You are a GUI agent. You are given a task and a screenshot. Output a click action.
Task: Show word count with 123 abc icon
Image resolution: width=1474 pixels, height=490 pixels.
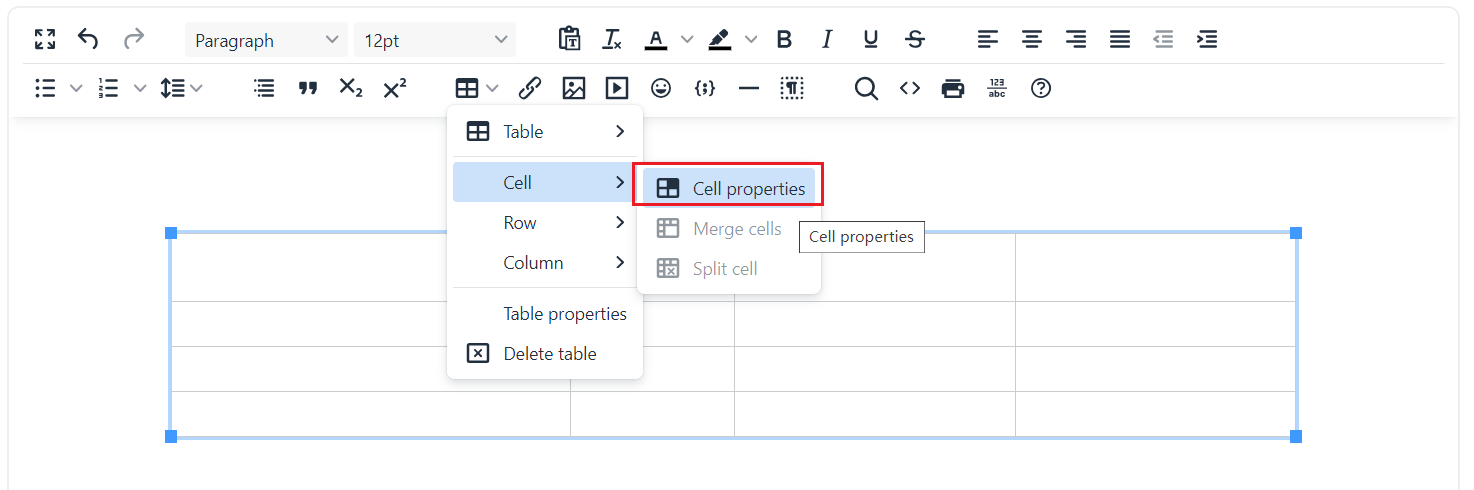coord(997,89)
